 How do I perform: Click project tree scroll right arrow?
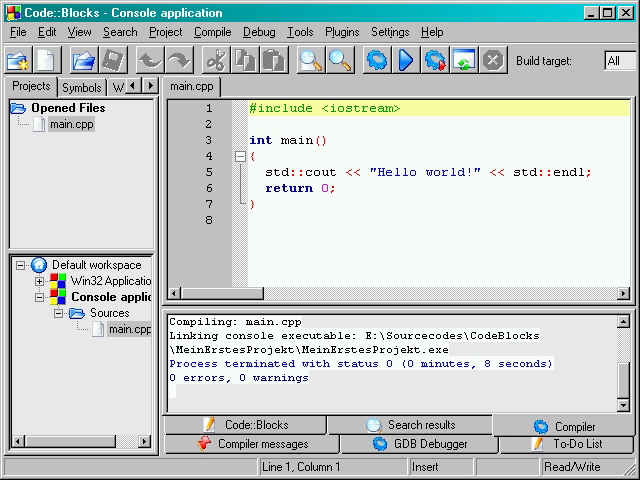144,441
